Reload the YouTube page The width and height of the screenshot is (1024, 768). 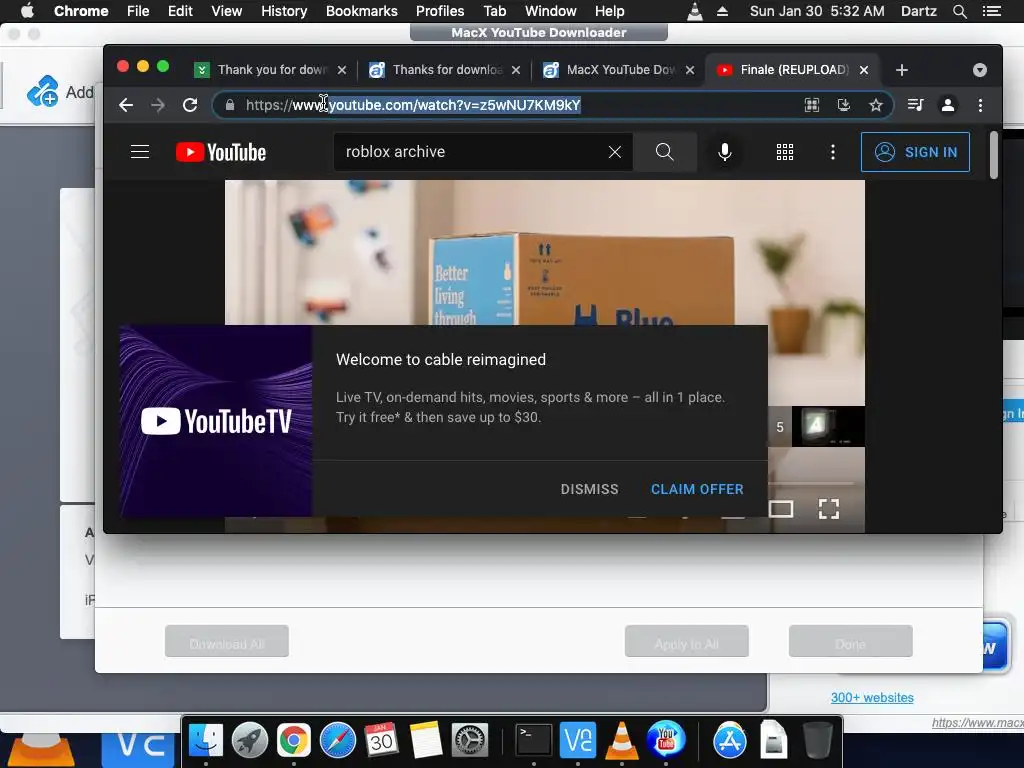point(190,105)
